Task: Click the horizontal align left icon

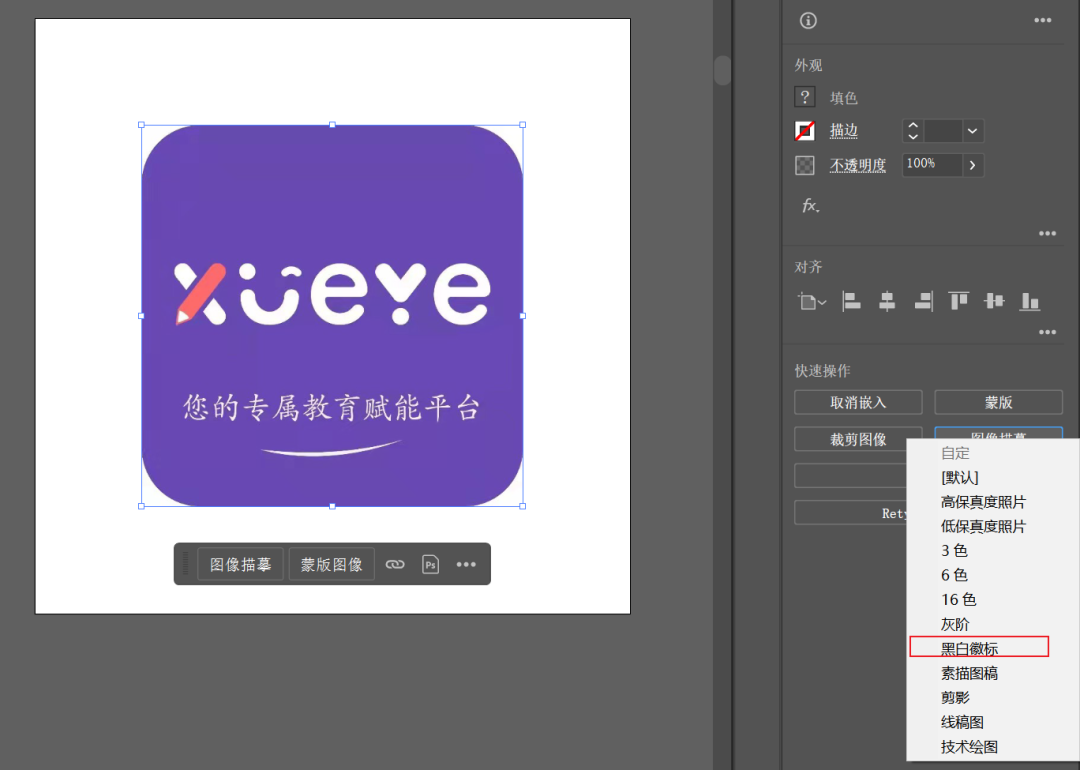Action: point(851,301)
